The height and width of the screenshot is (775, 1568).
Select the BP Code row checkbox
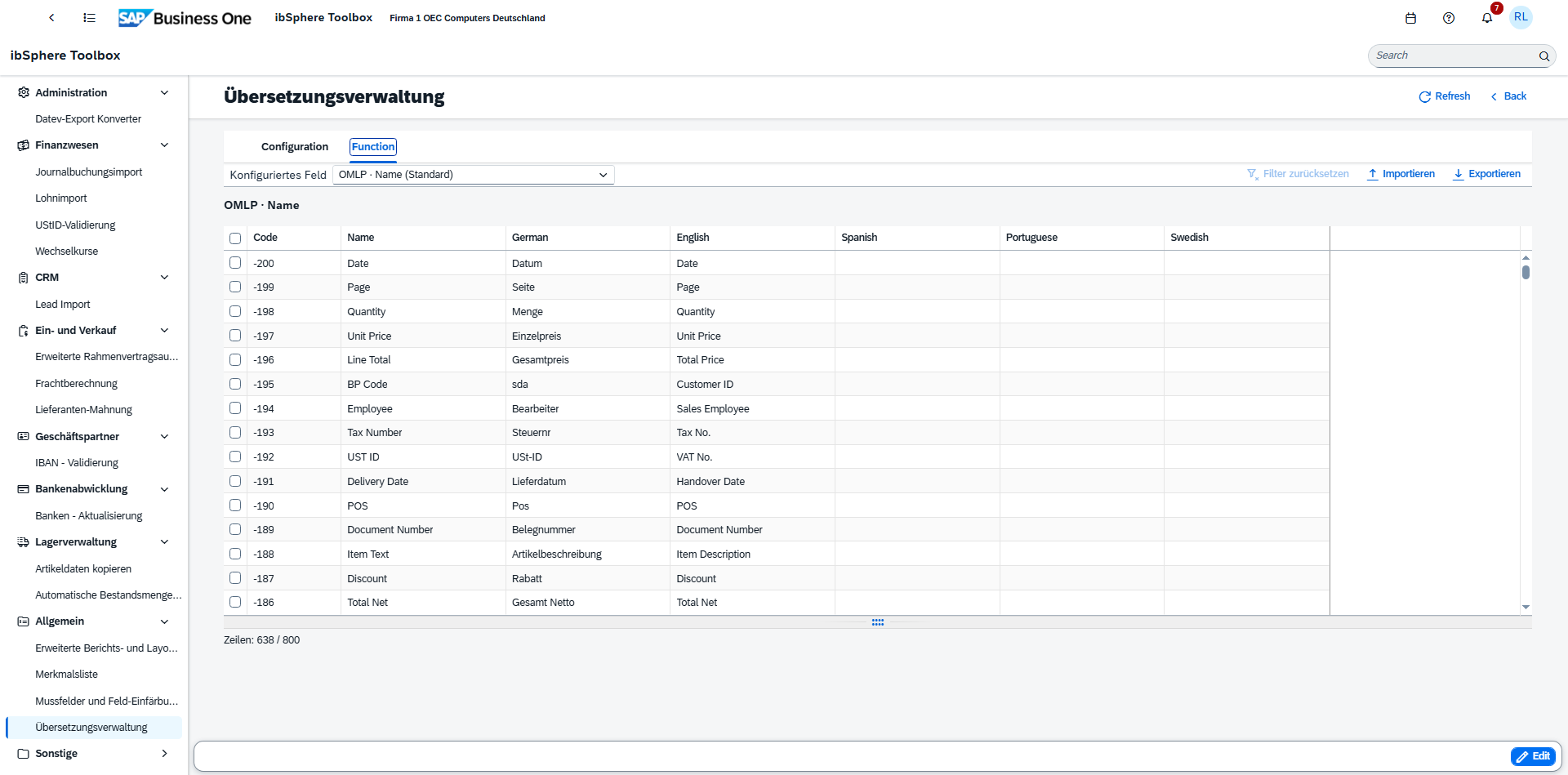click(235, 384)
